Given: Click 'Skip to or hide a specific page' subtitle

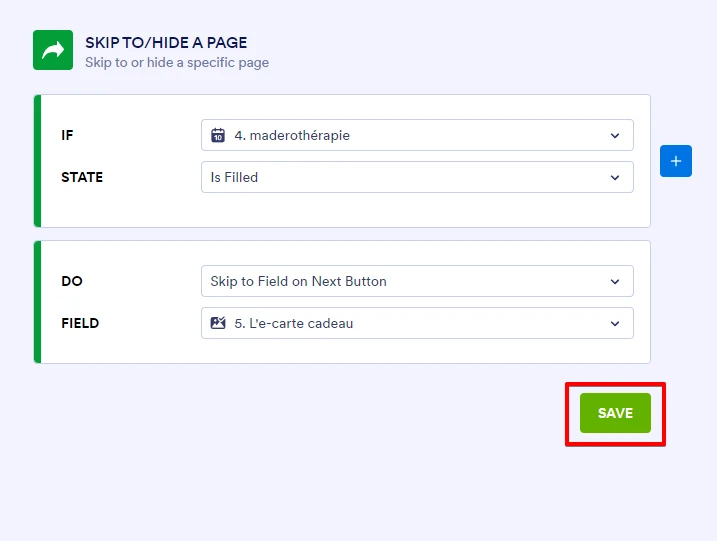Looking at the screenshot, I should (177, 62).
